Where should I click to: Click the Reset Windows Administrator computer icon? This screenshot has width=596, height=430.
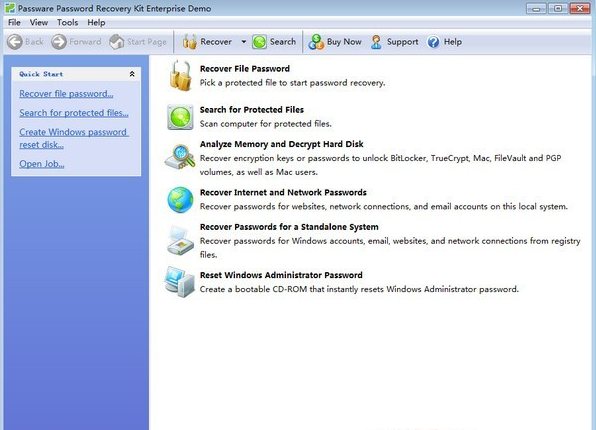tap(180, 282)
